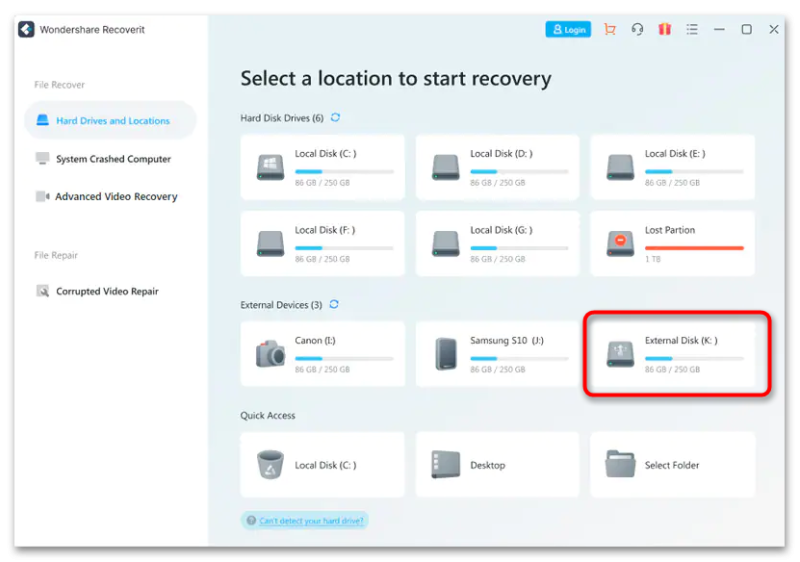Screen dimensions: 800x562
Task: Click the Lost Partion red drive icon
Action: pyautogui.click(x=620, y=244)
